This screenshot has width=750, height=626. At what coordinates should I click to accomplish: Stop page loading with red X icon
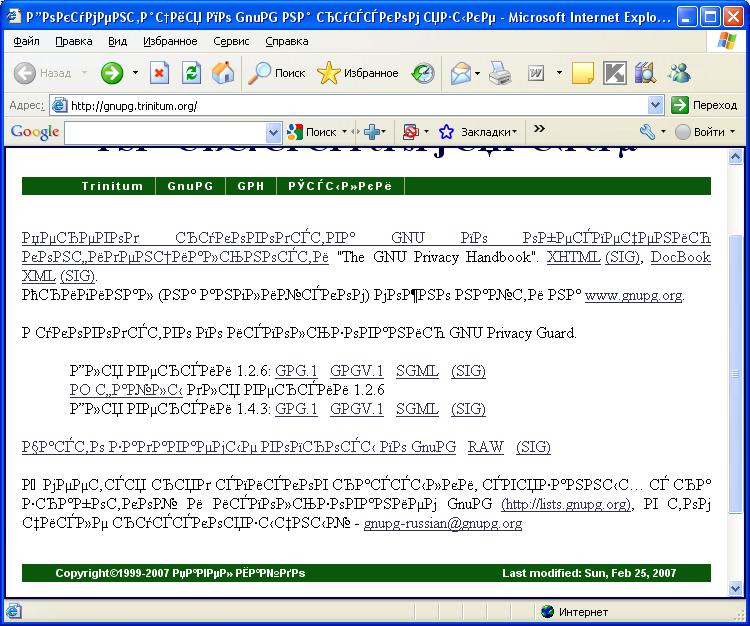(x=159, y=73)
